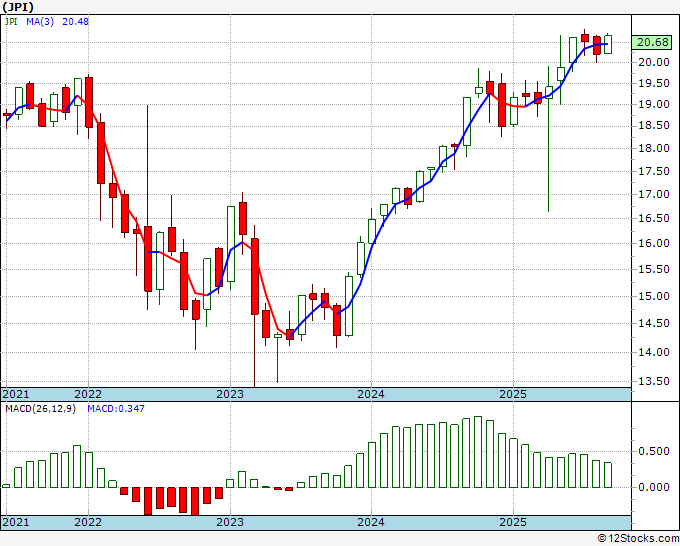
Task: Click the 15.50 price axis label
Action: 654,269
